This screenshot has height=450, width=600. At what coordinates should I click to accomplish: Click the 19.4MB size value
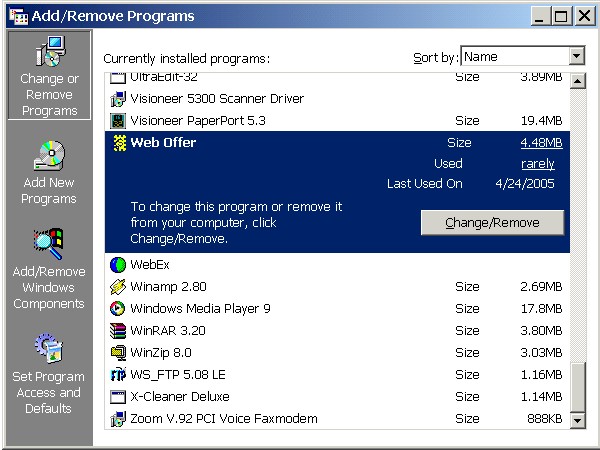coord(541,121)
